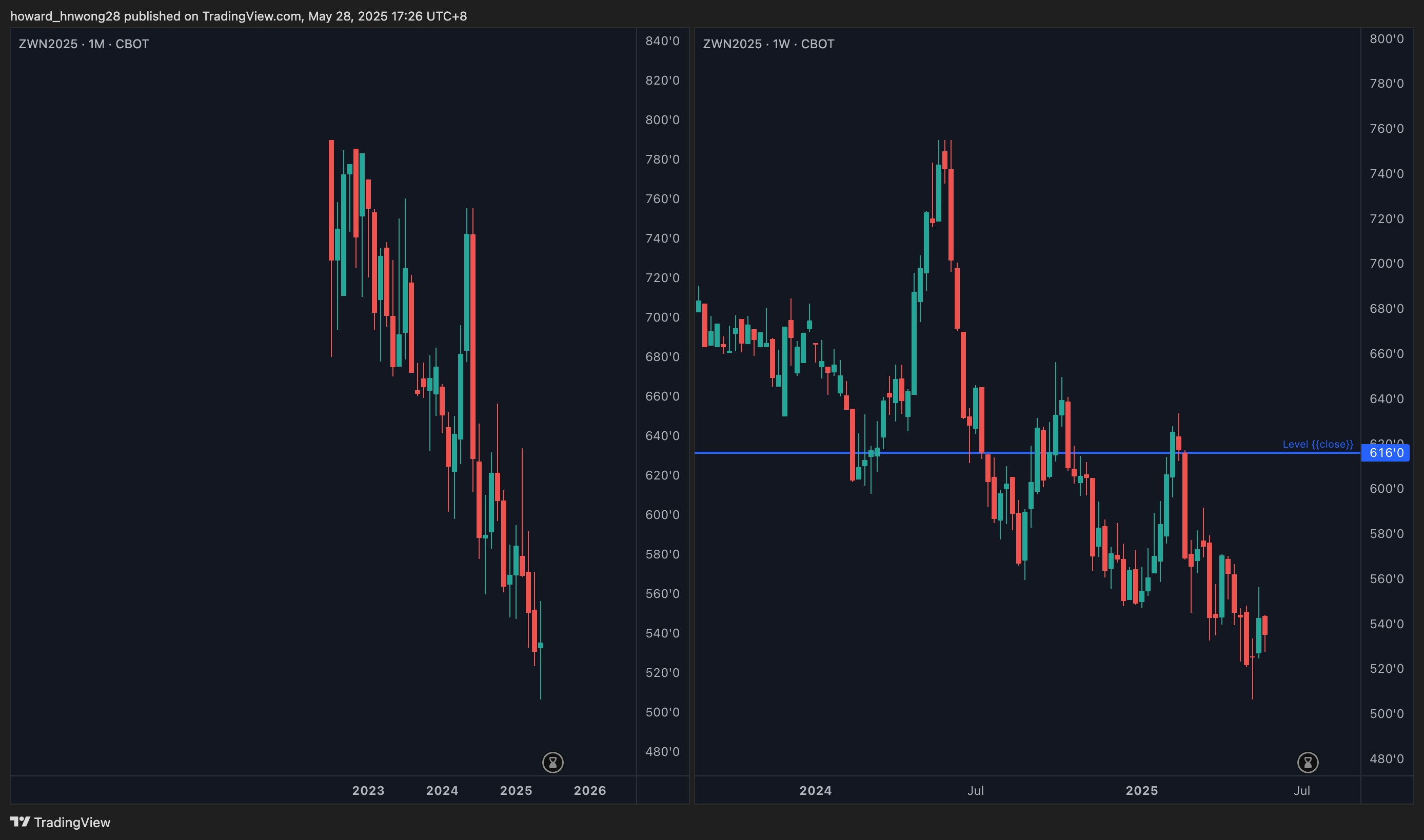Click the TradingView logo at bottom left
The height and width of the screenshot is (840, 1424).
point(21,822)
